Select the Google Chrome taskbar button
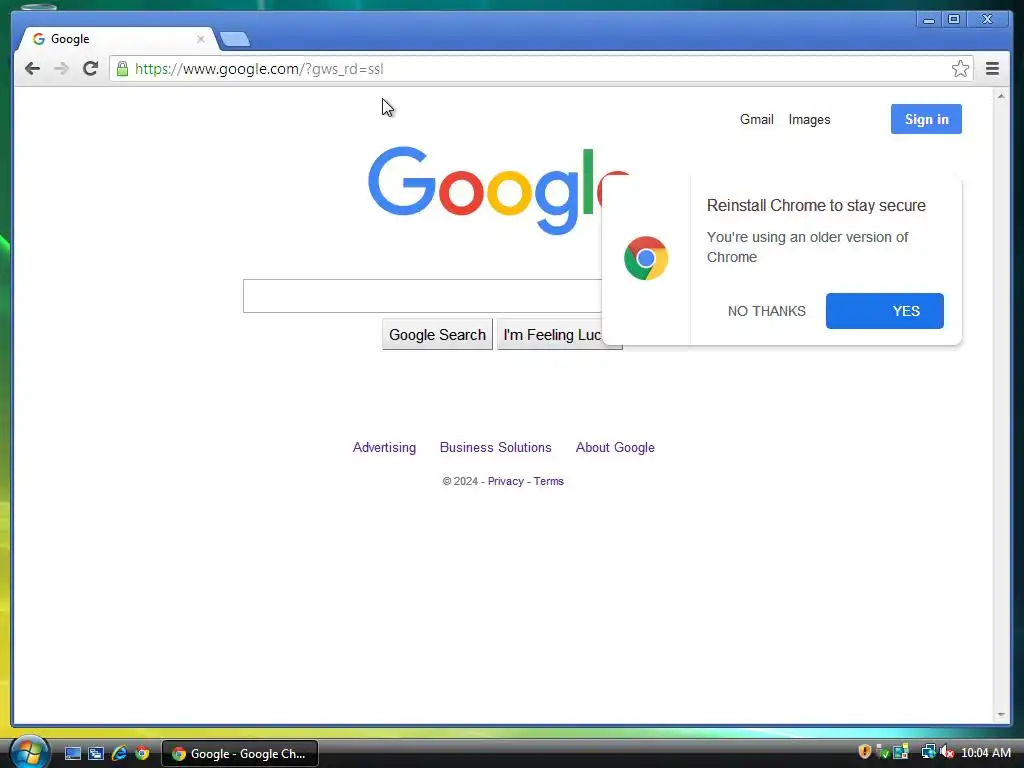The image size is (1024, 768). (240, 754)
